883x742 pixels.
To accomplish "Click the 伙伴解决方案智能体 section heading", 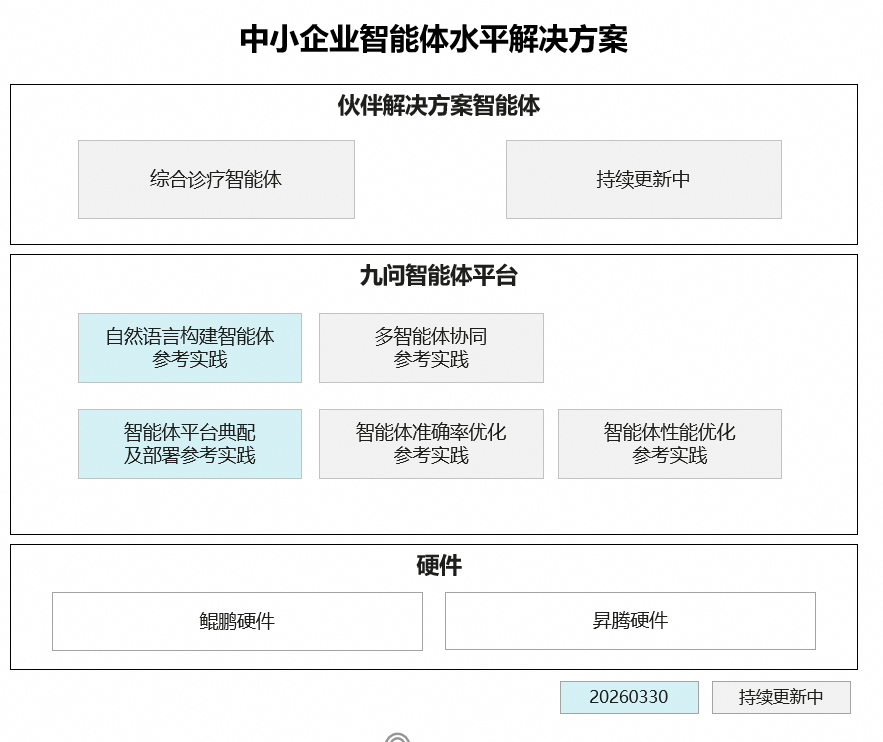I will point(438,106).
